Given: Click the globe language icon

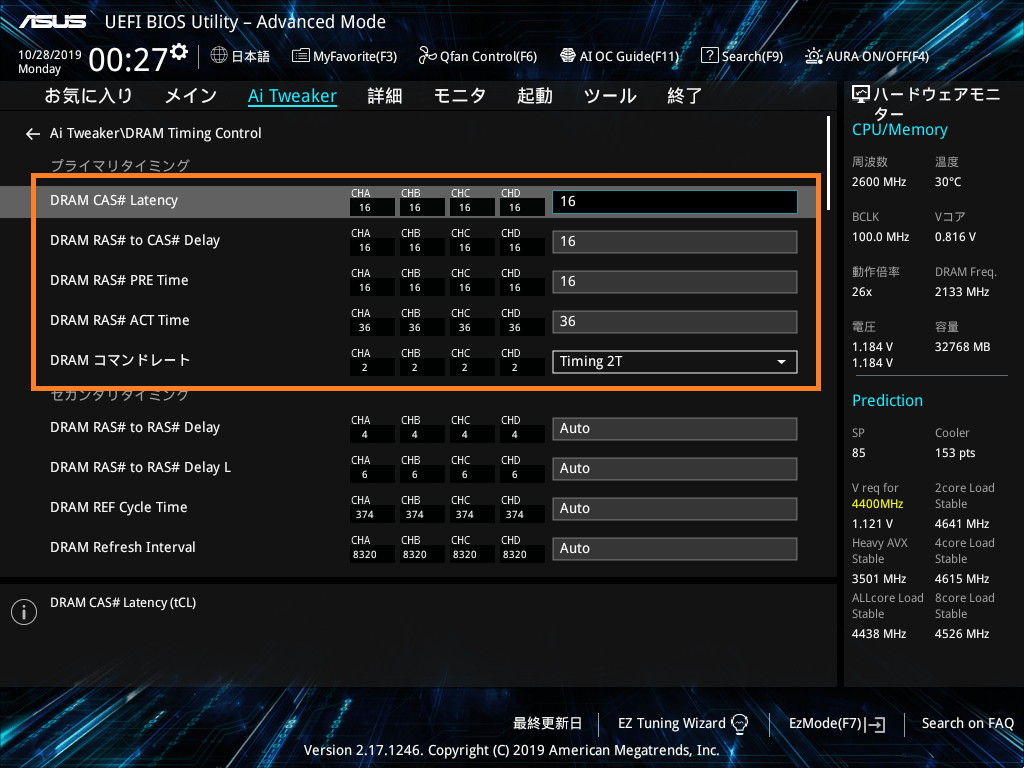Looking at the screenshot, I should click(219, 56).
